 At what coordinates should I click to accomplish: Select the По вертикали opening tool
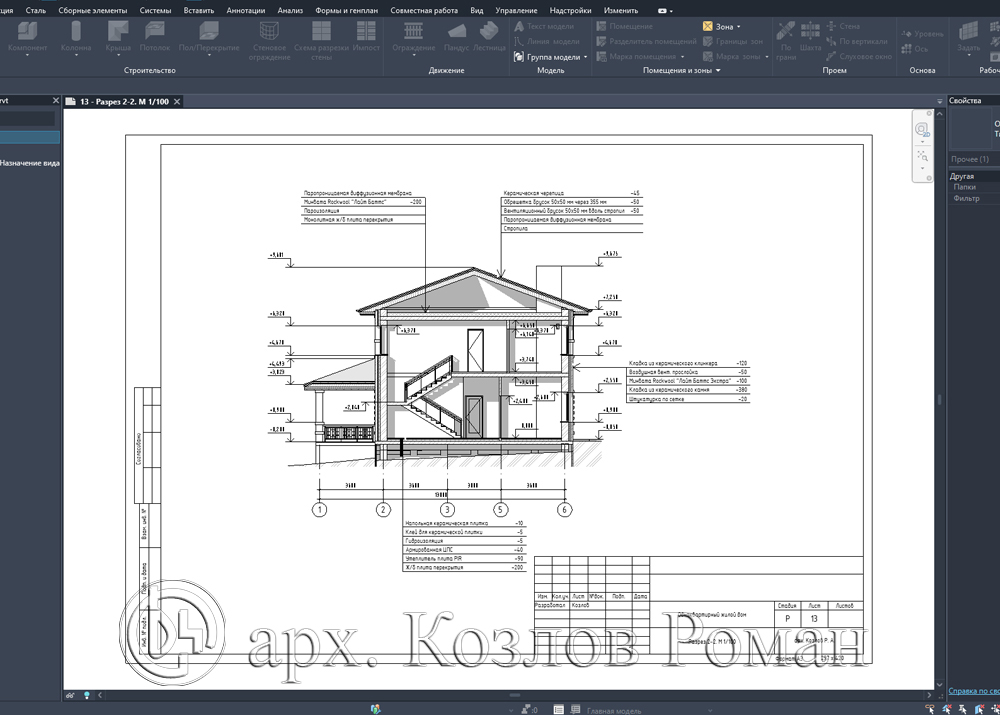click(x=857, y=41)
